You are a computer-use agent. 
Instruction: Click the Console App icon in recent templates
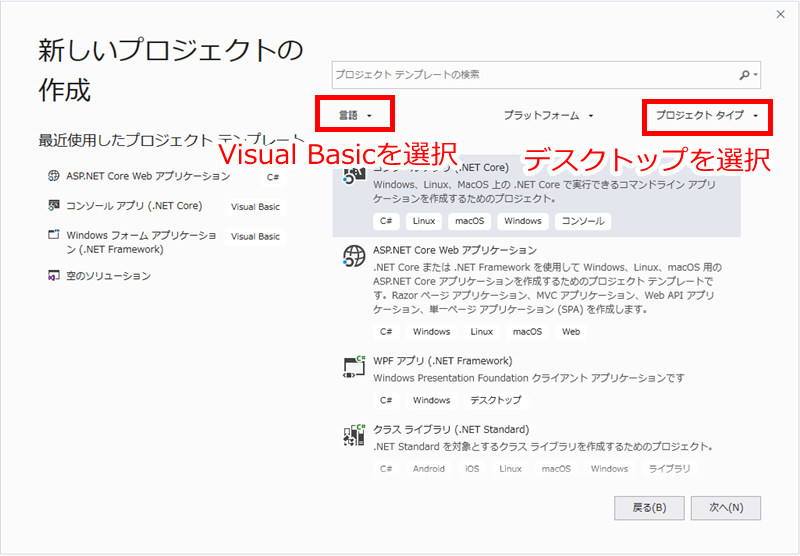coord(54,205)
